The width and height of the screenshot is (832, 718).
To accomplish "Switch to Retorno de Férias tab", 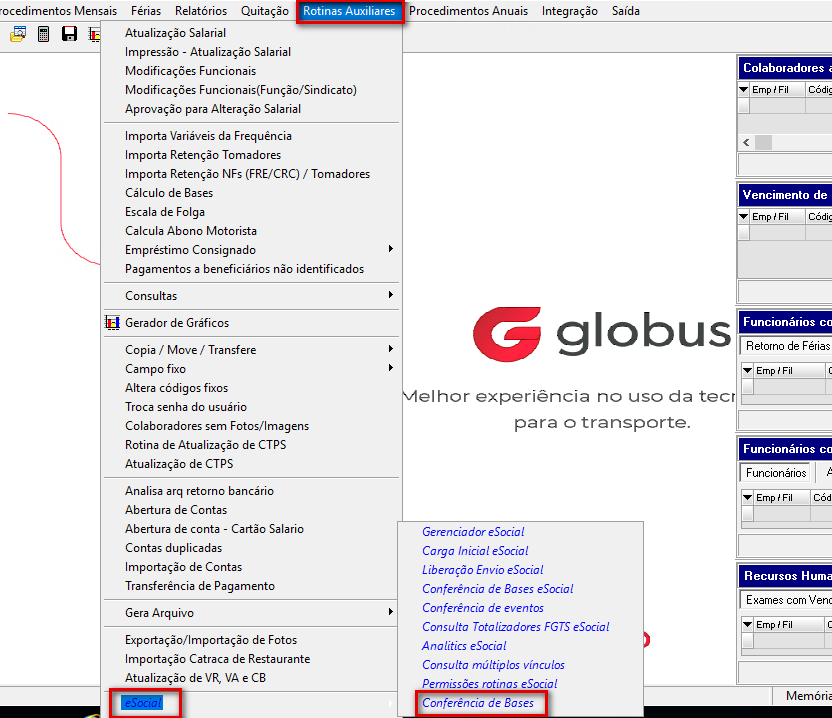I will click(787, 347).
